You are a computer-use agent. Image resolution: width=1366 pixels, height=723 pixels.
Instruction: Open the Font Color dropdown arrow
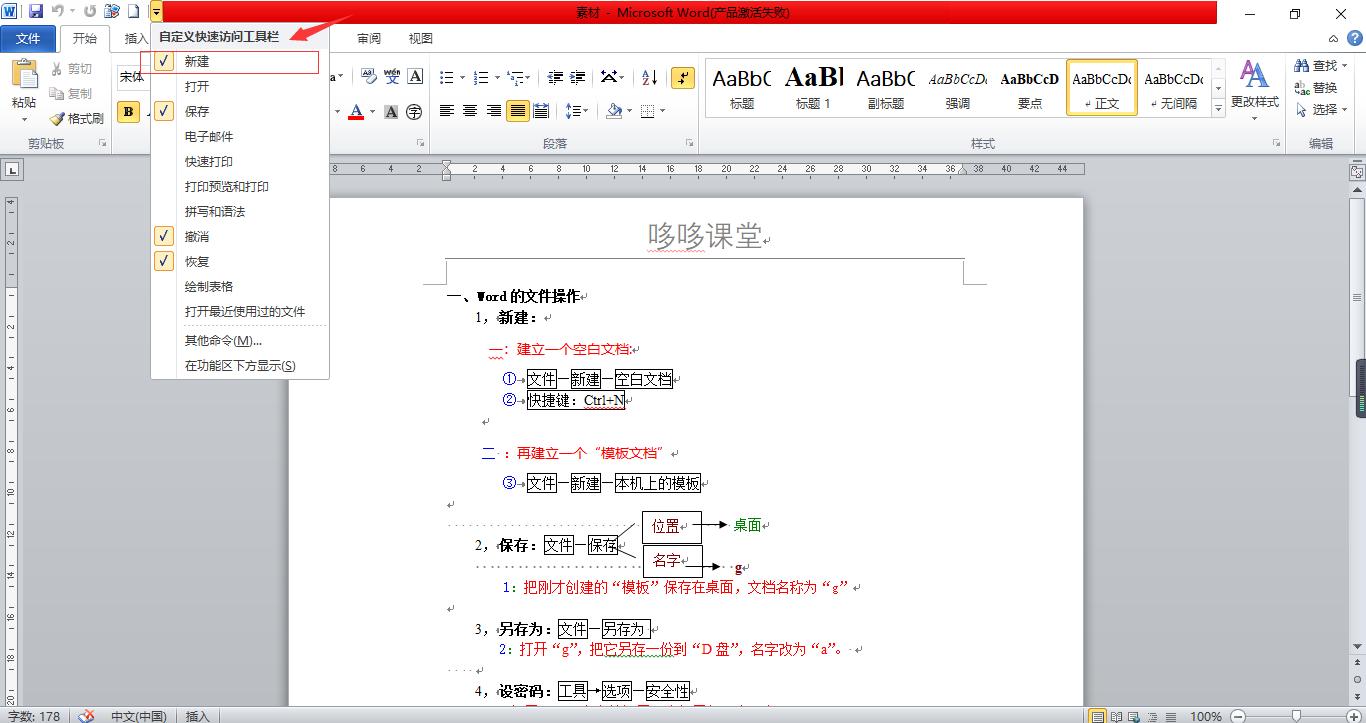[371, 110]
